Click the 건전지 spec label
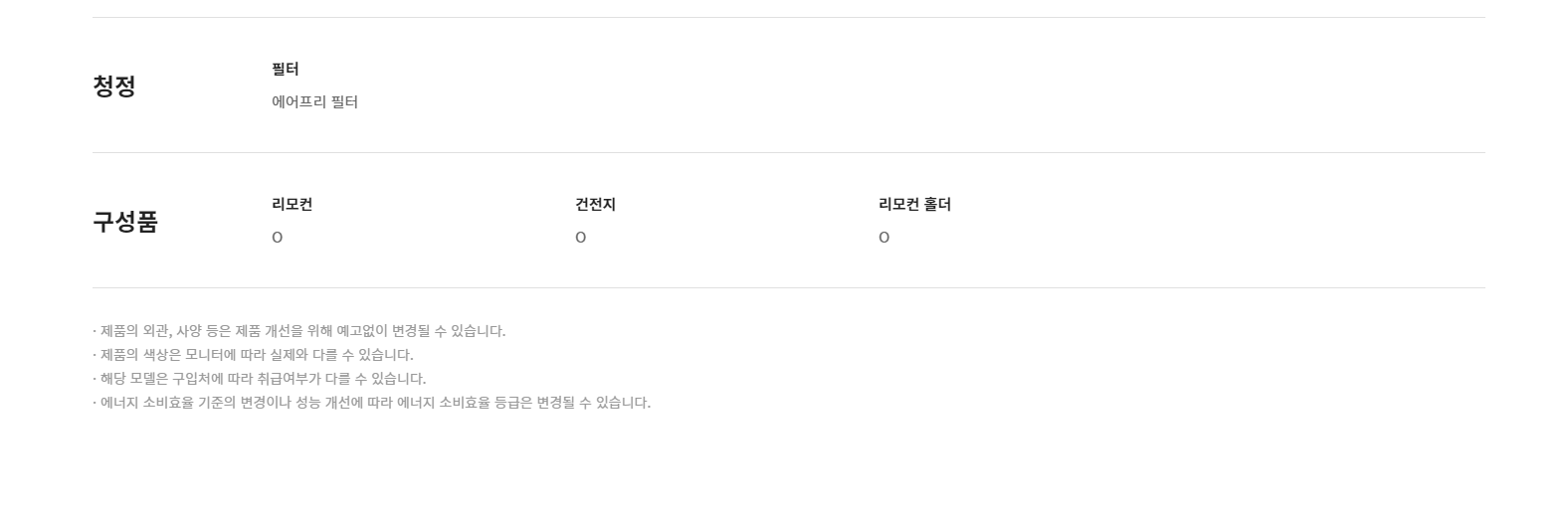Image resolution: width=1568 pixels, height=517 pixels. coord(596,204)
